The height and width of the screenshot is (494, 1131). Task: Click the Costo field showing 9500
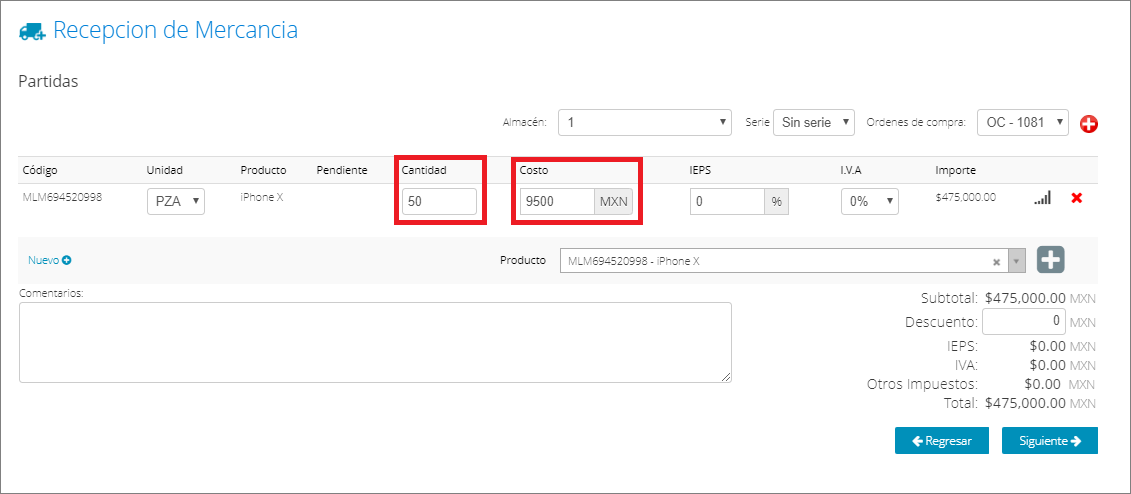pos(556,202)
